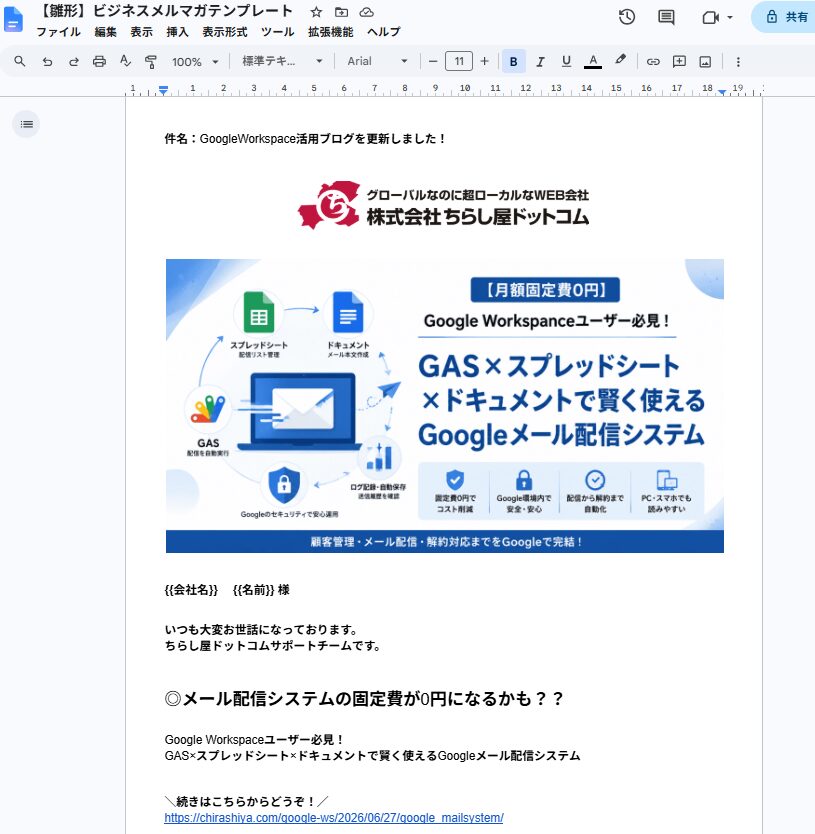The height and width of the screenshot is (834, 815).
Task: Open the Arial font dropdown
Action: pos(377,61)
